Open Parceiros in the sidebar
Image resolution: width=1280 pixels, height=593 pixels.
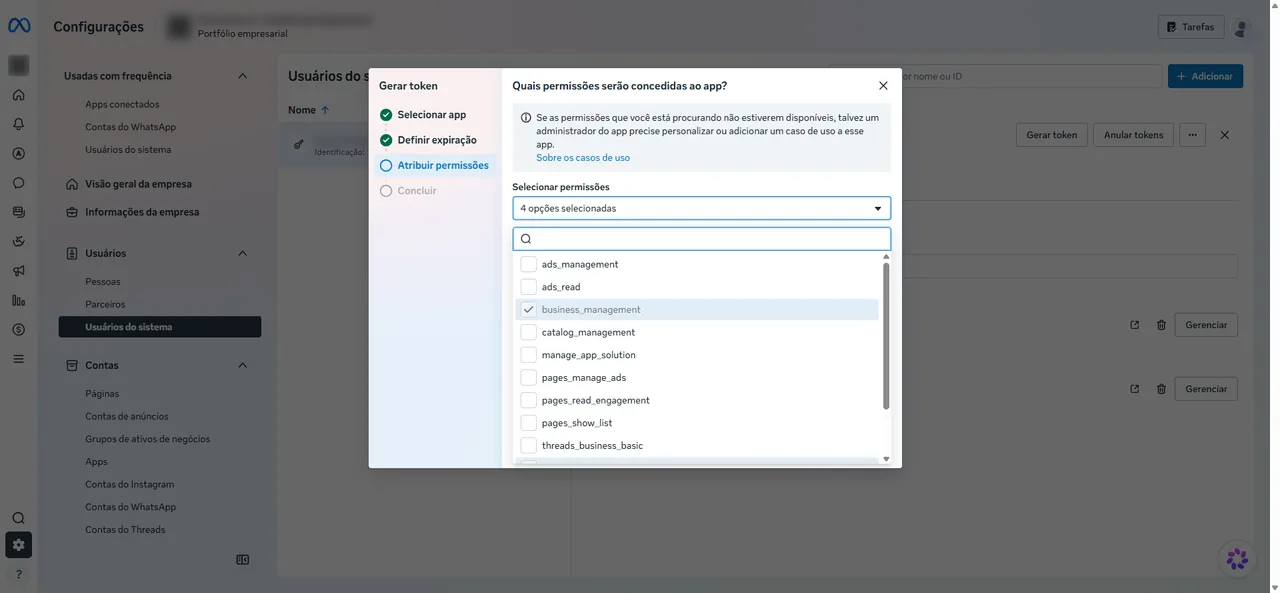105,304
